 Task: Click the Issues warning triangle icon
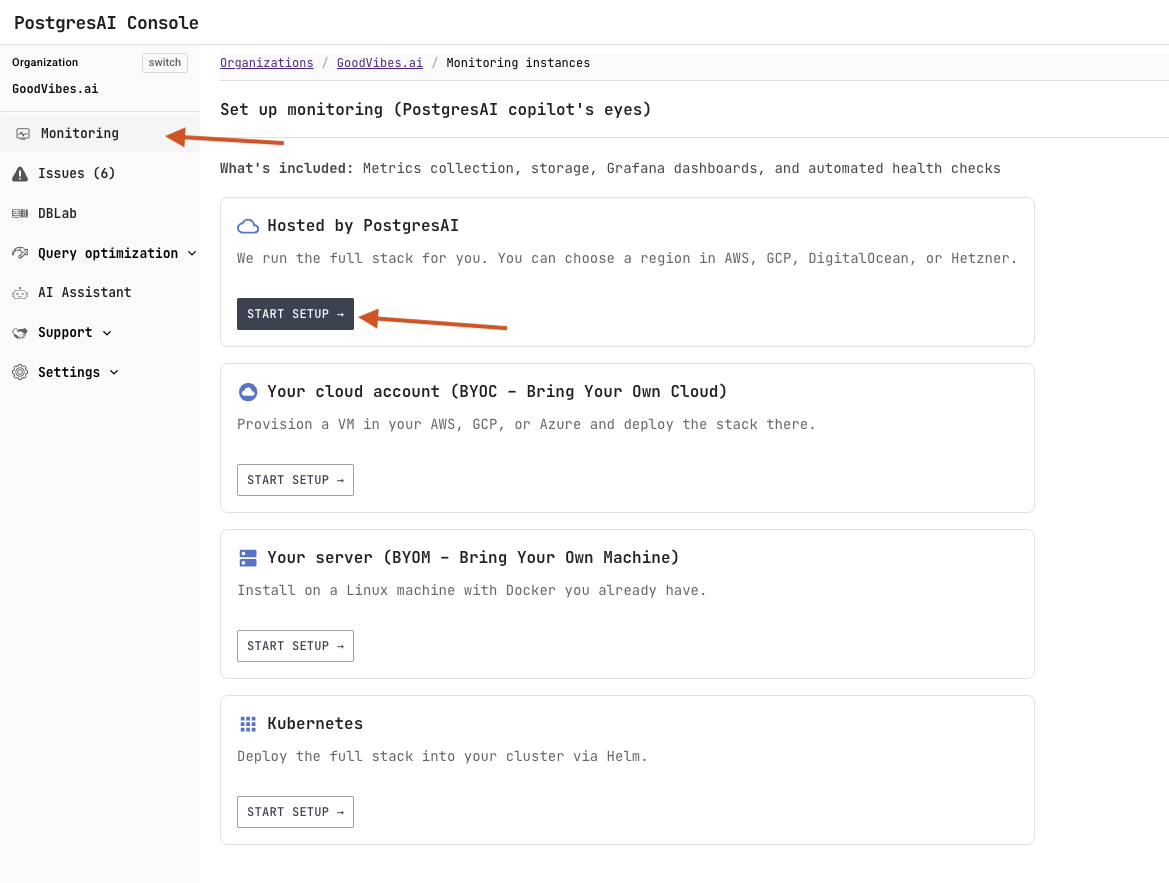pyautogui.click(x=20, y=173)
